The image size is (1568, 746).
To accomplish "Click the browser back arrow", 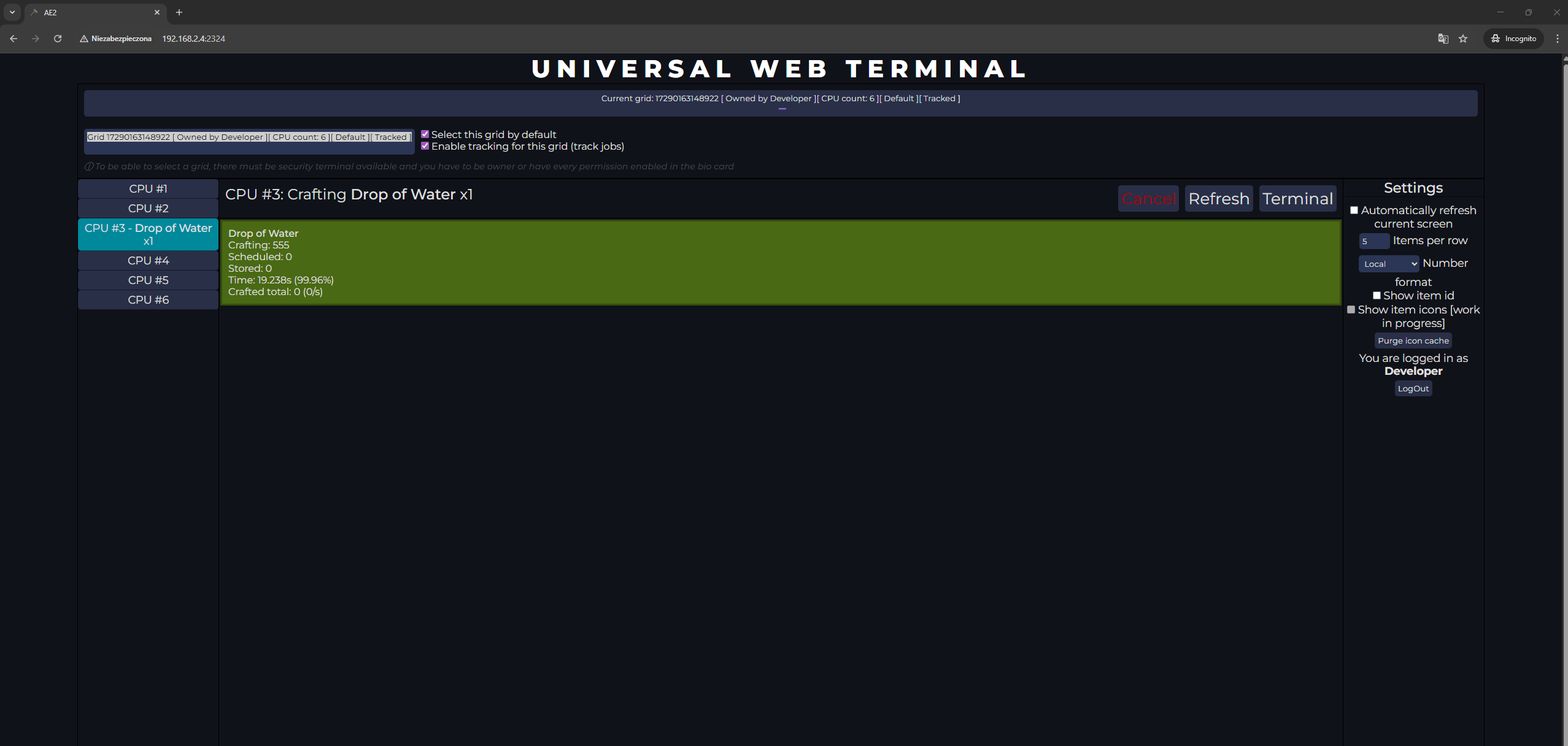I will 14,39.
